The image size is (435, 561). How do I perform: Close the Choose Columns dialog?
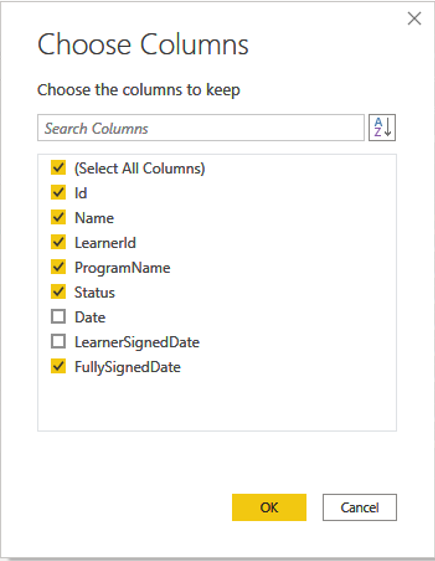click(x=414, y=18)
